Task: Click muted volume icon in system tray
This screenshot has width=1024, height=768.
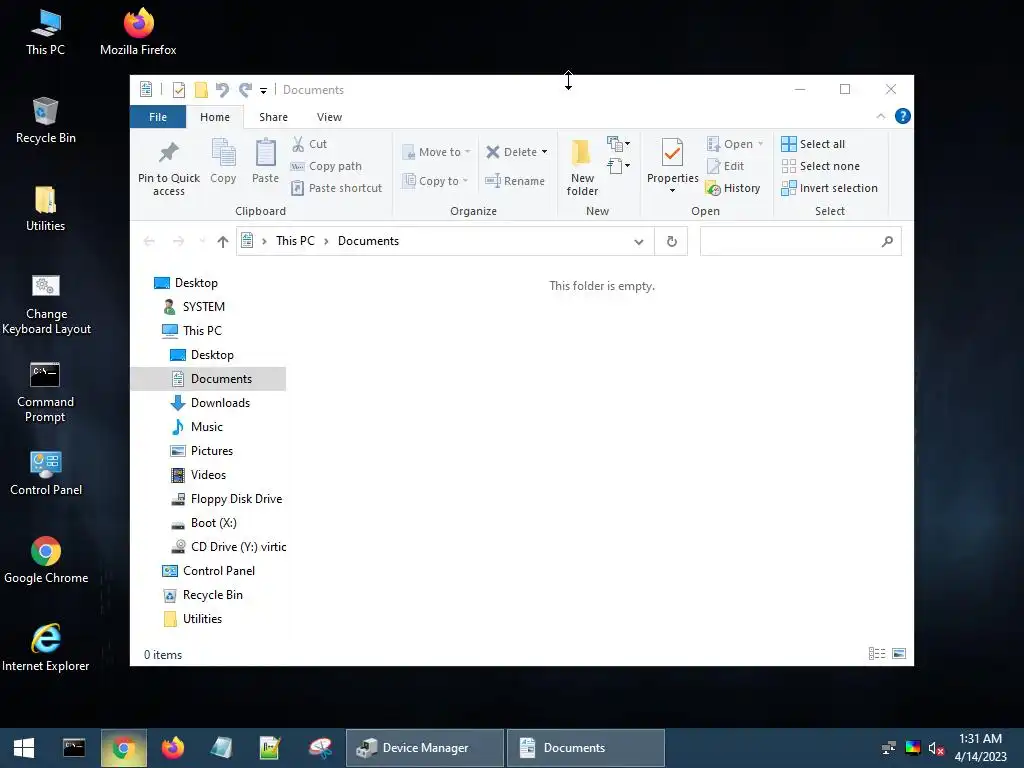Action: tap(936, 748)
